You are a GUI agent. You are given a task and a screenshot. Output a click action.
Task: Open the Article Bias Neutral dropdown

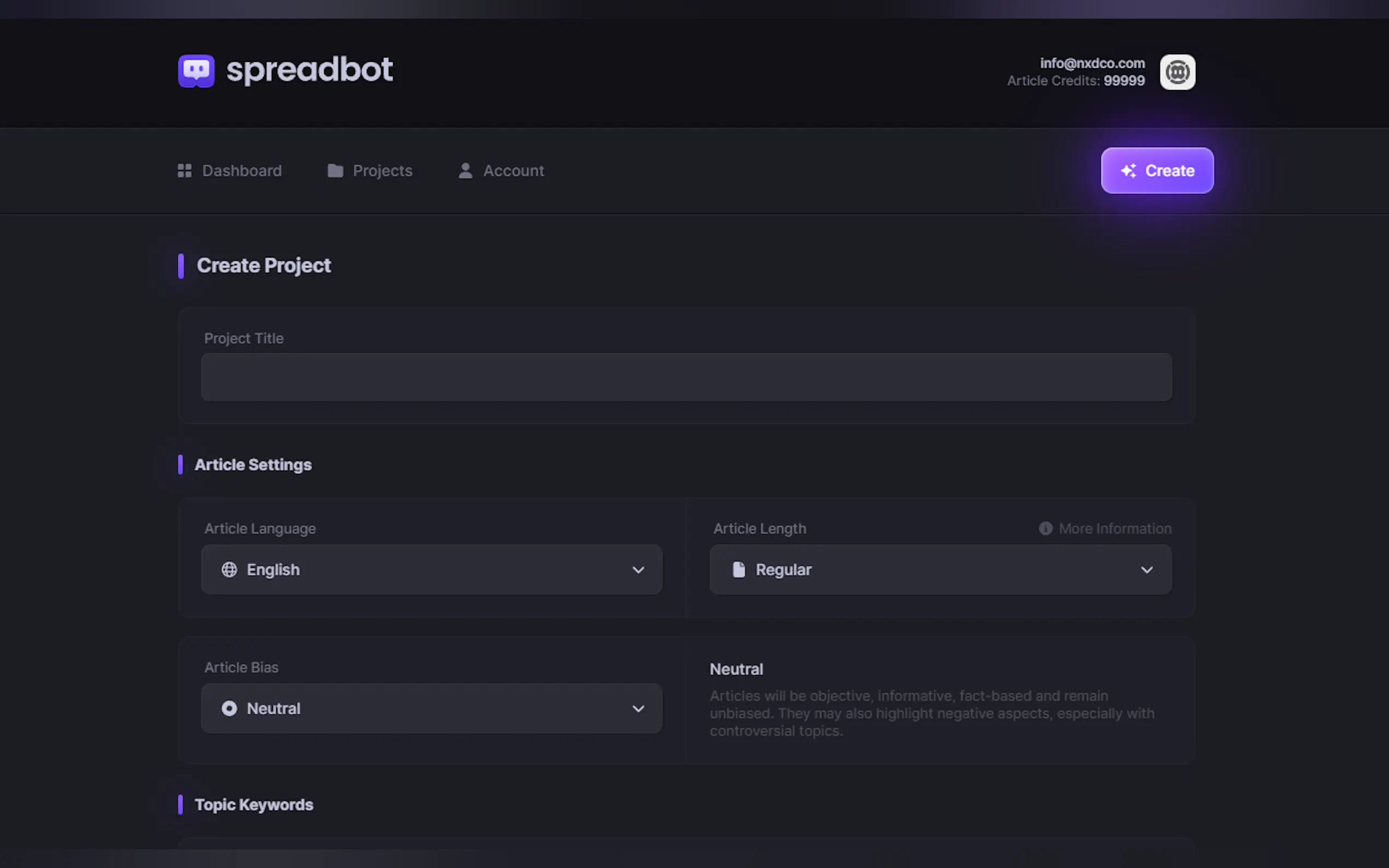click(x=431, y=708)
